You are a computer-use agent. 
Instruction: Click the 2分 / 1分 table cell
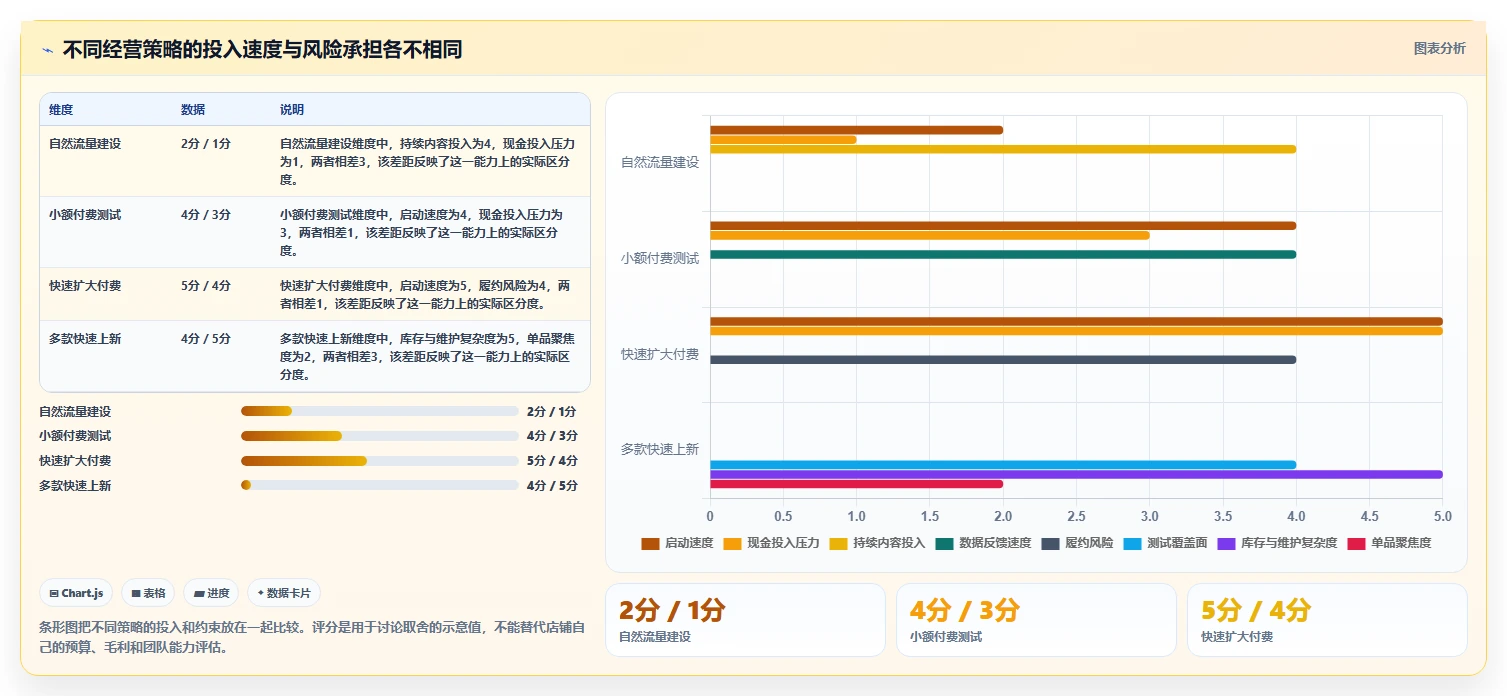click(x=206, y=144)
